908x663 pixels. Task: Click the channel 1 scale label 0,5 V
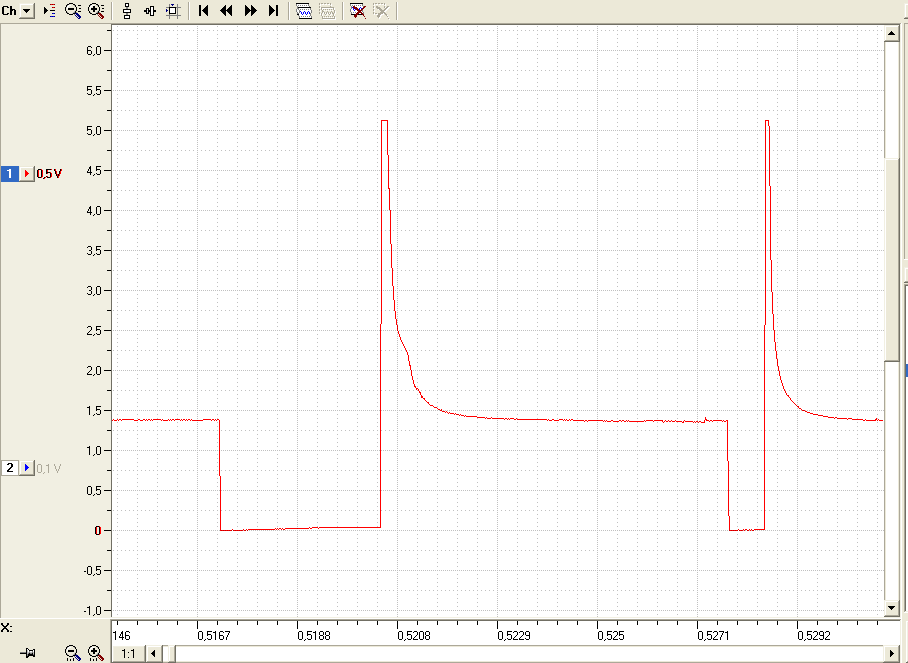coord(49,174)
